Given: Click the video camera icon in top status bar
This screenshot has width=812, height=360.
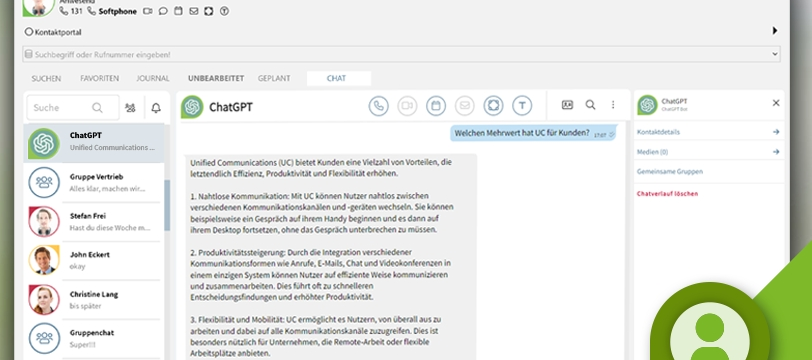Looking at the screenshot, I should pos(148,11).
